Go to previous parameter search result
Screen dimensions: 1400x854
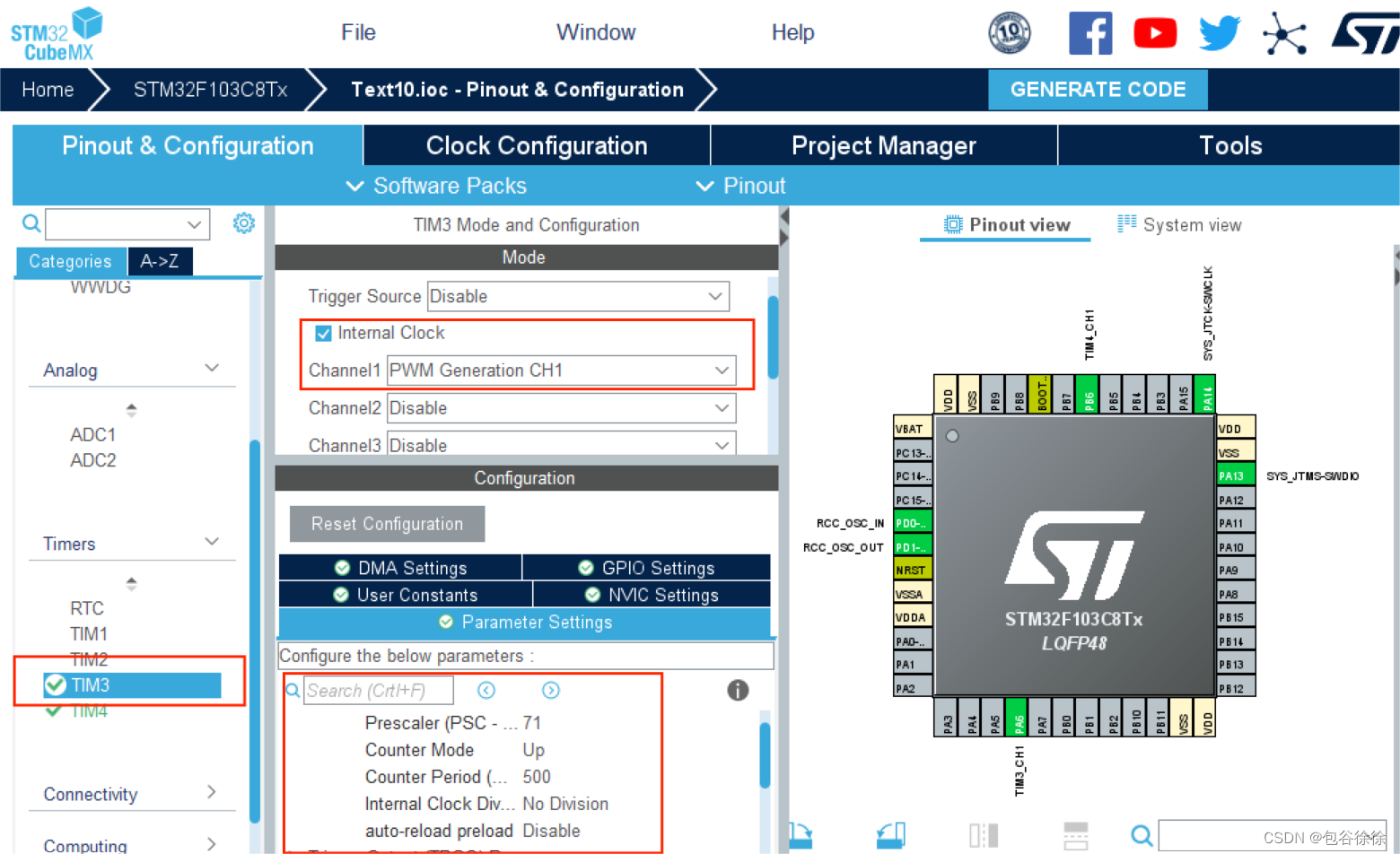click(486, 690)
